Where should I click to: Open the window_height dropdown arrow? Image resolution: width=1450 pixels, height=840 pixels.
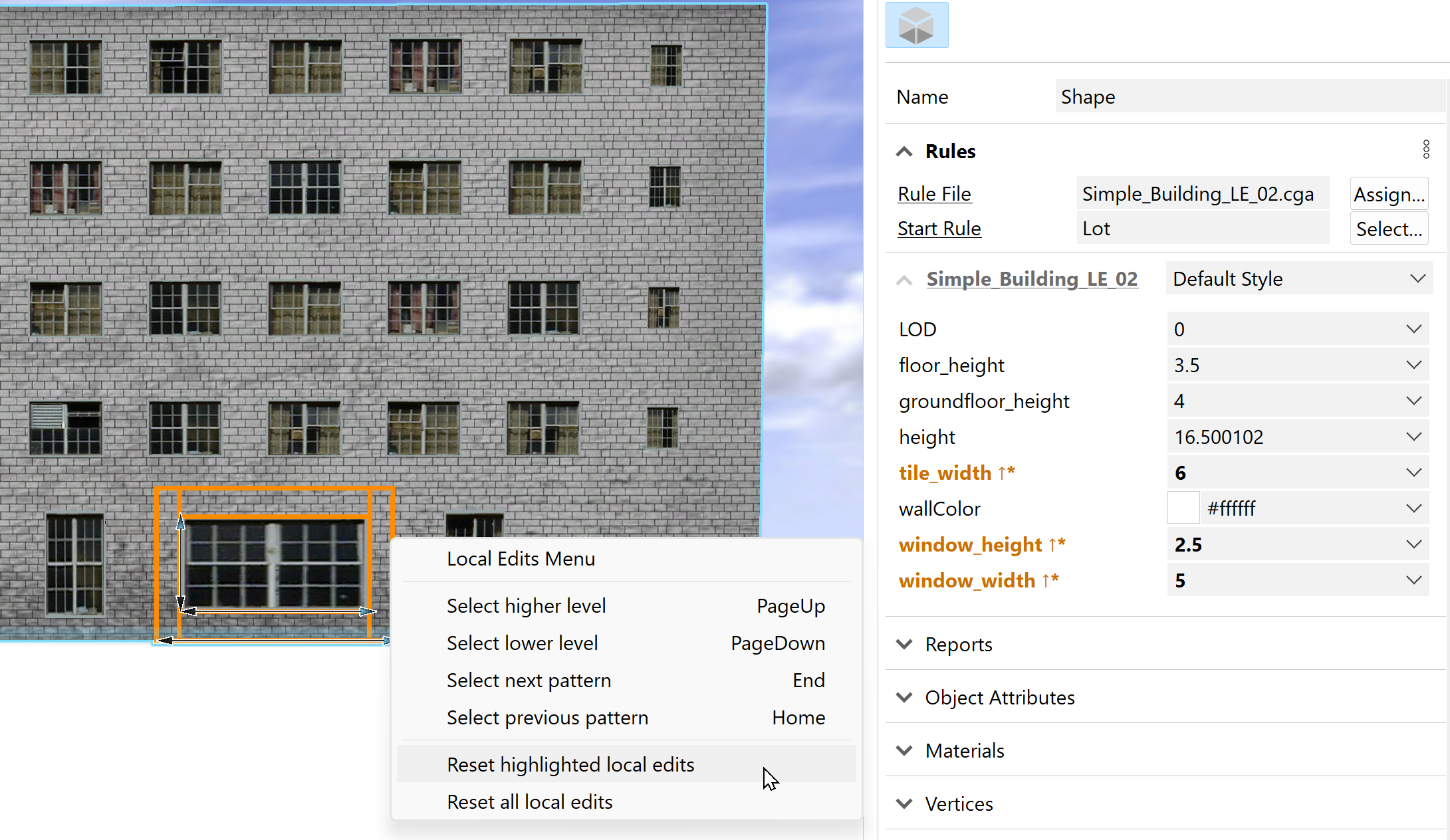[x=1413, y=544]
